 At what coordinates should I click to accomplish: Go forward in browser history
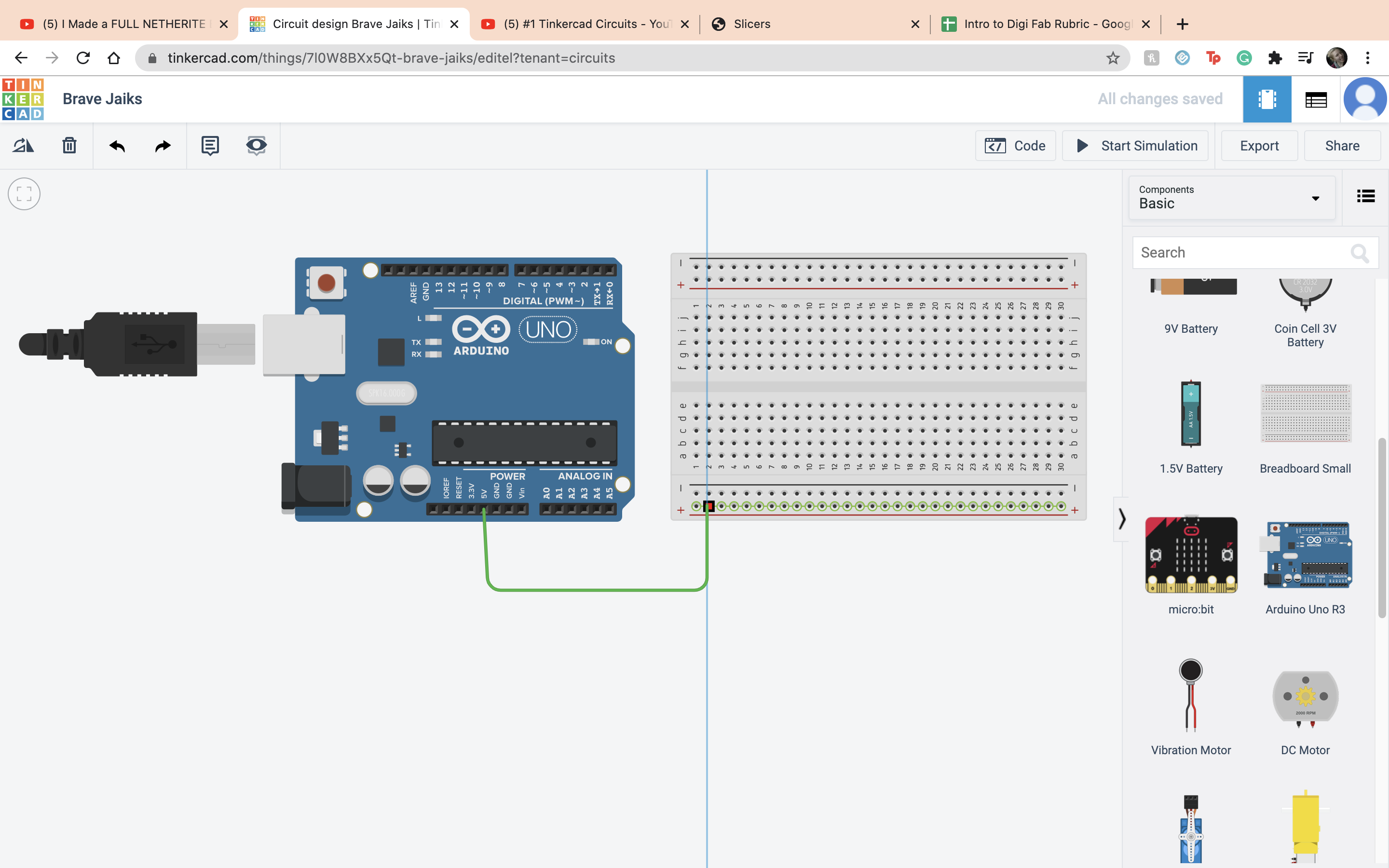point(52,58)
